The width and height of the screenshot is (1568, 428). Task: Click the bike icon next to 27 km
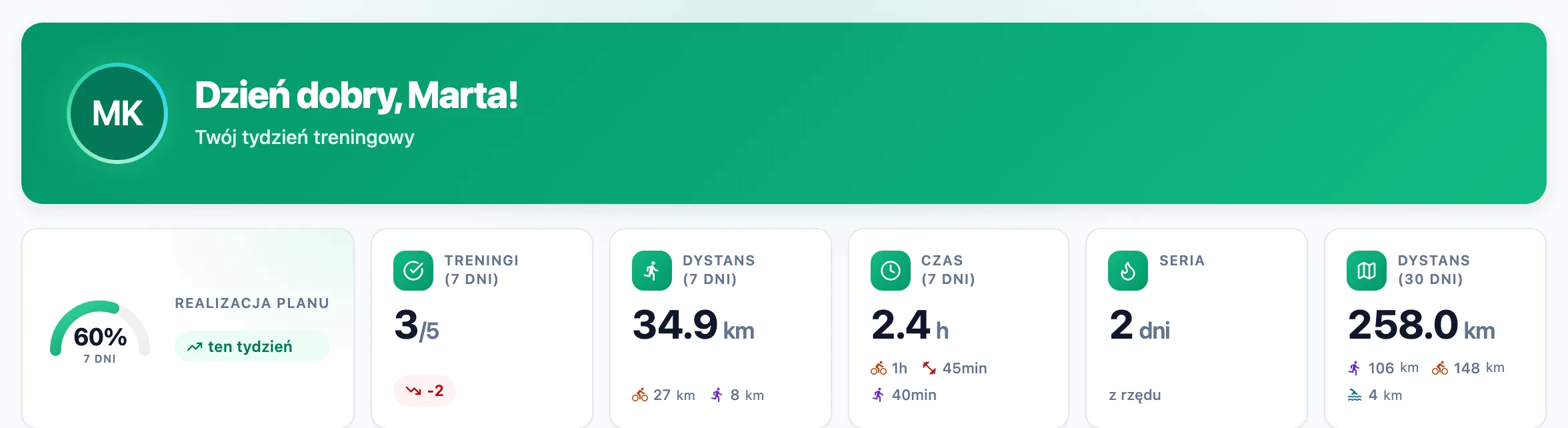[x=640, y=395]
